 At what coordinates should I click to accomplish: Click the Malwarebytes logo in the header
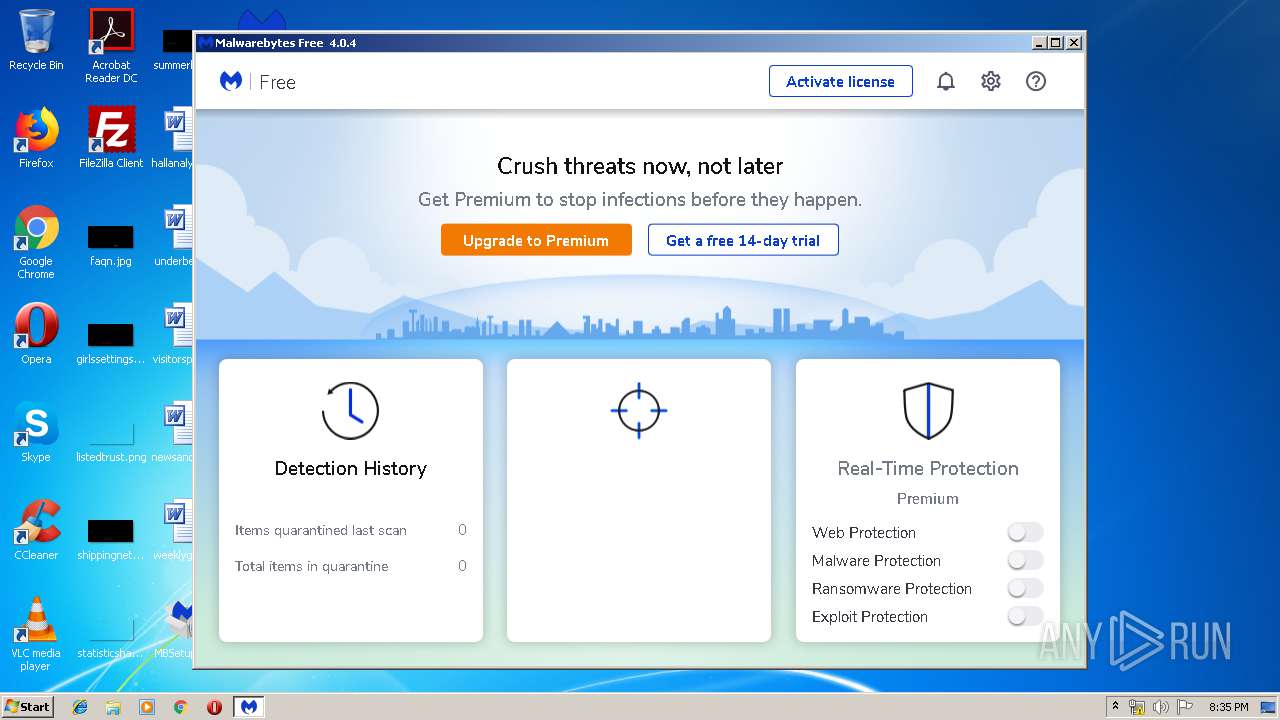tap(231, 81)
